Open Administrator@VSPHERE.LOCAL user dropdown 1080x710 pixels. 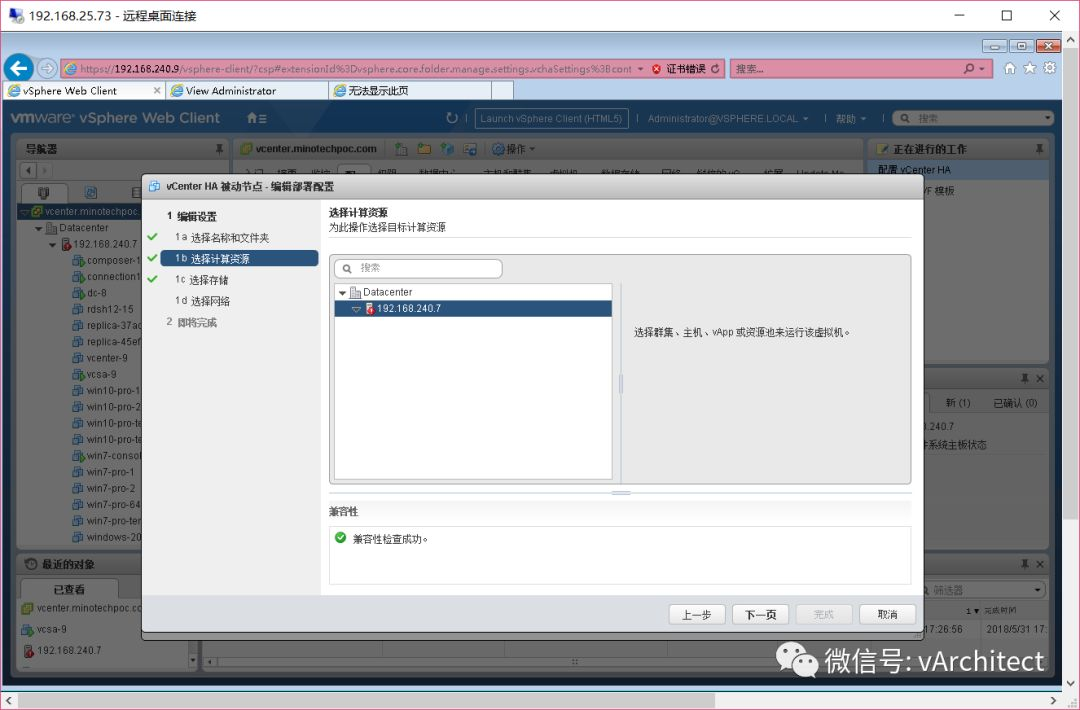(x=728, y=118)
